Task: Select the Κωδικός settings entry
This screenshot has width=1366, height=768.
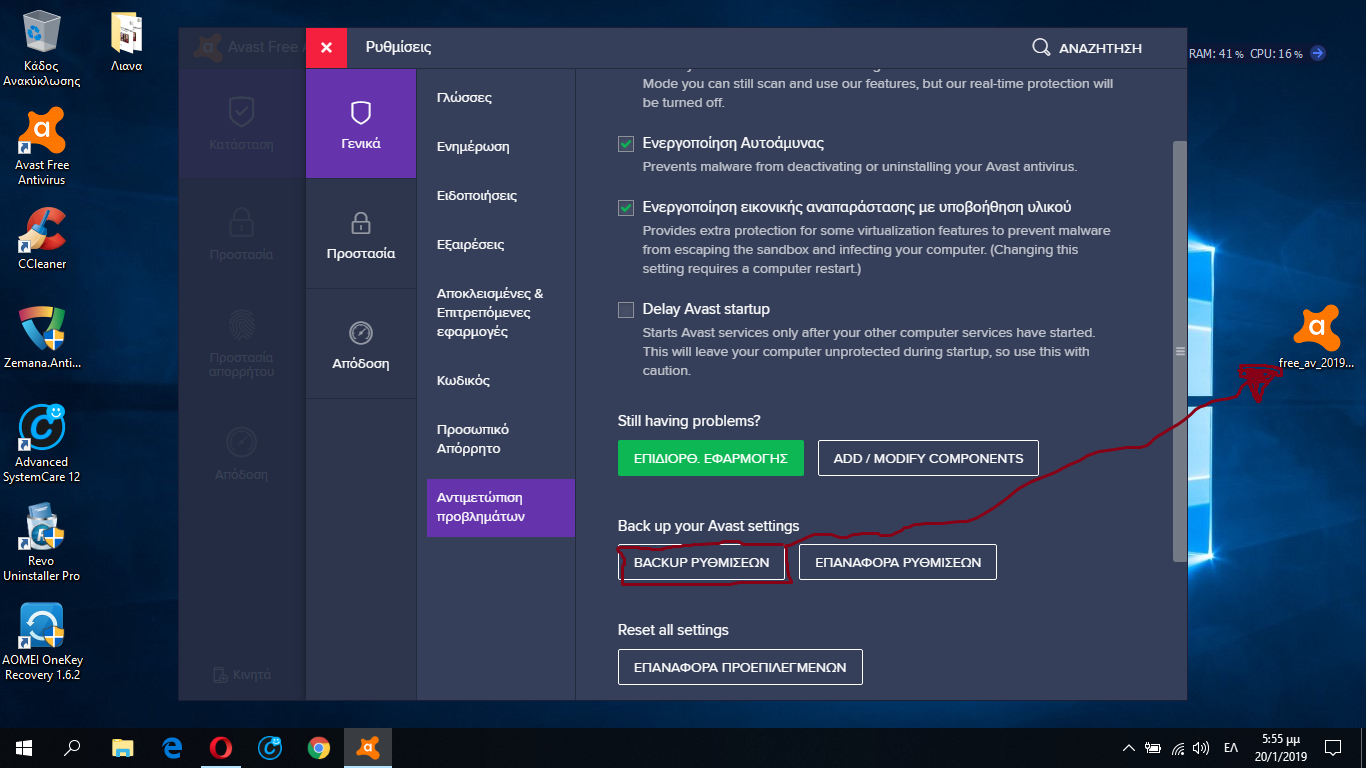Action: [x=463, y=381]
